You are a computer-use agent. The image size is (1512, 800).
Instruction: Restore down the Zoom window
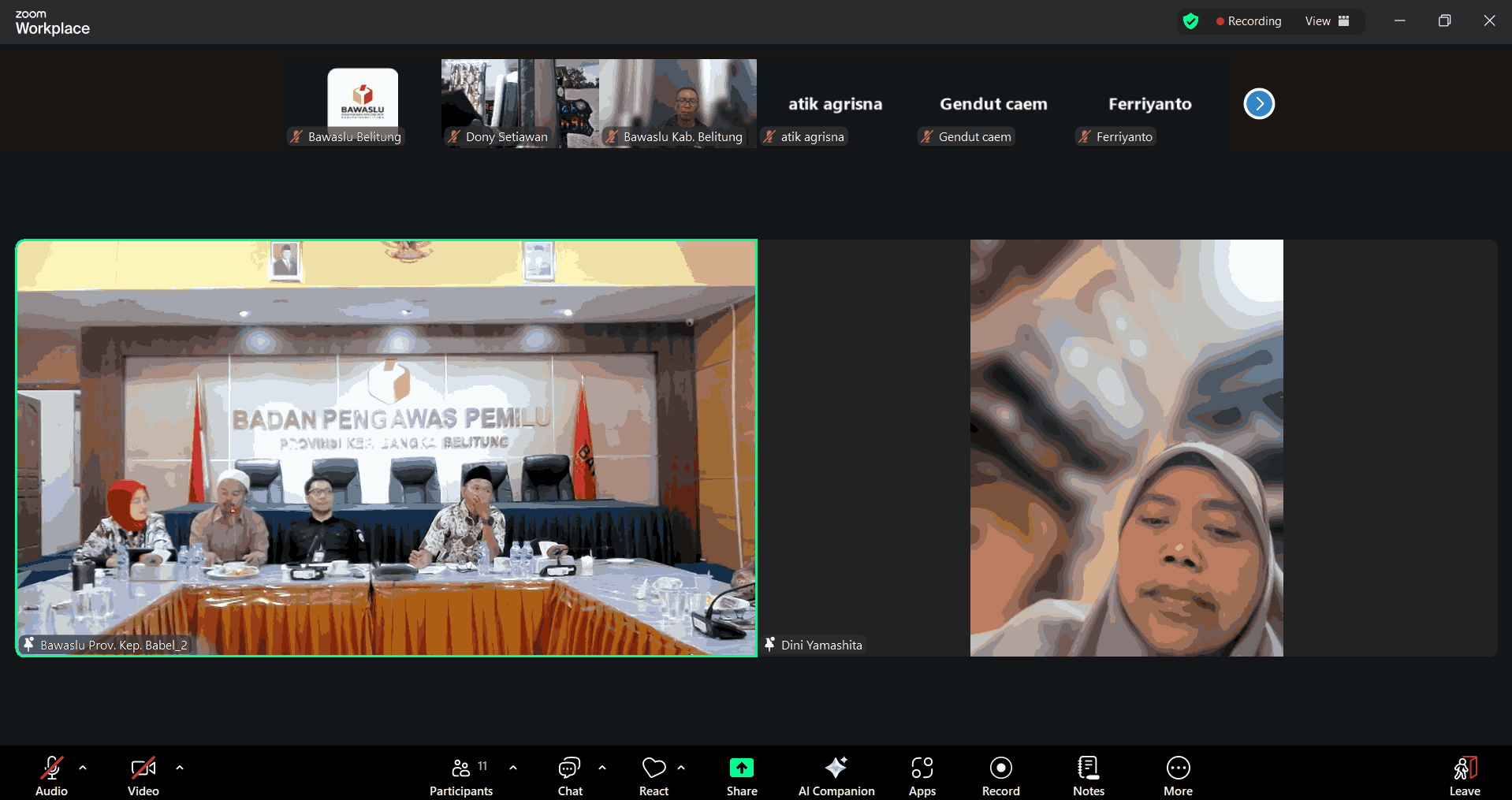tap(1444, 20)
